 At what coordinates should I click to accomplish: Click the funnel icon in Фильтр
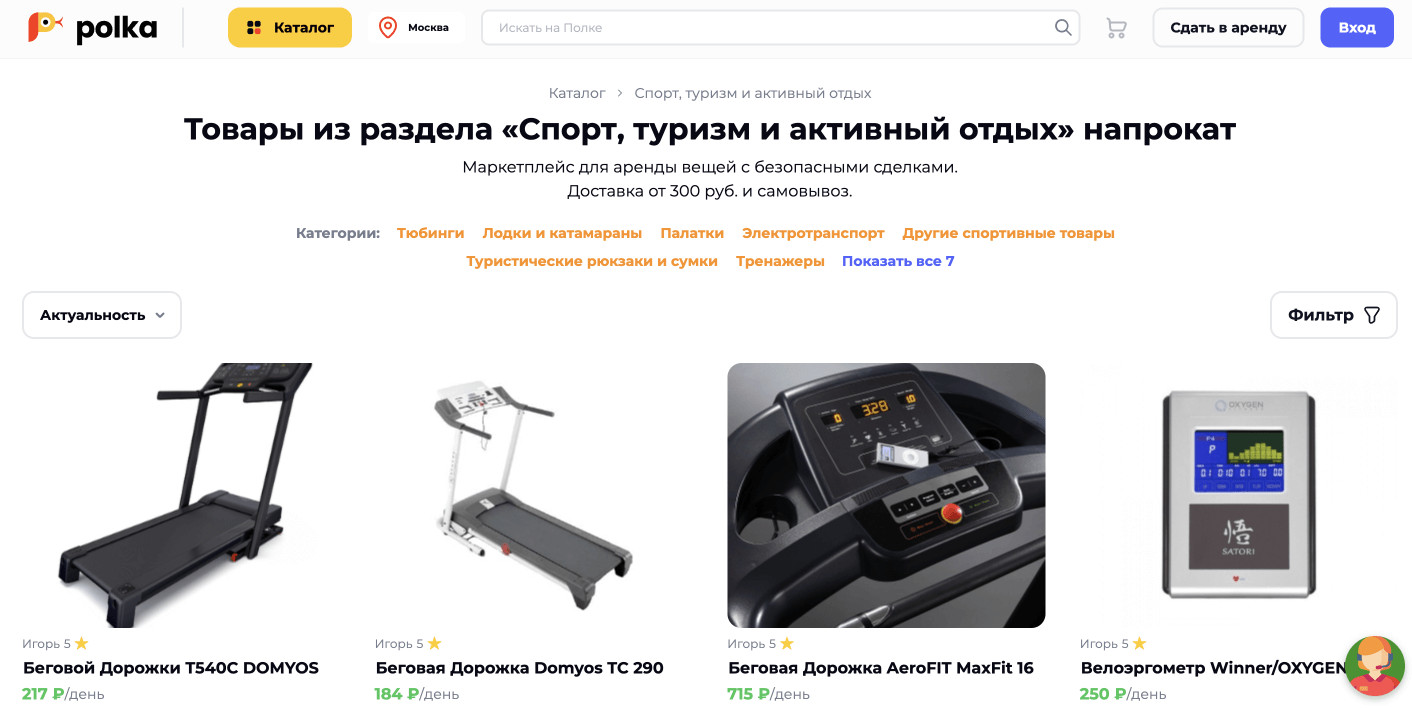click(x=1372, y=315)
